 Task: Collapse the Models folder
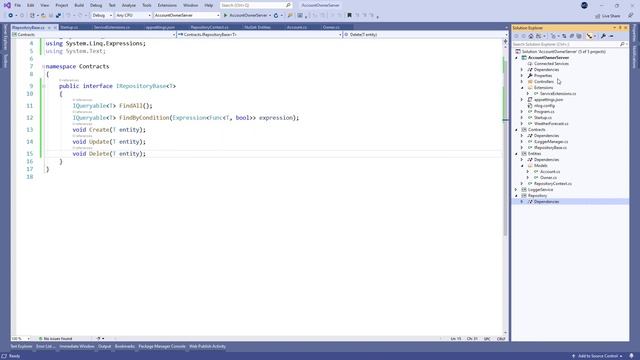pos(522,166)
